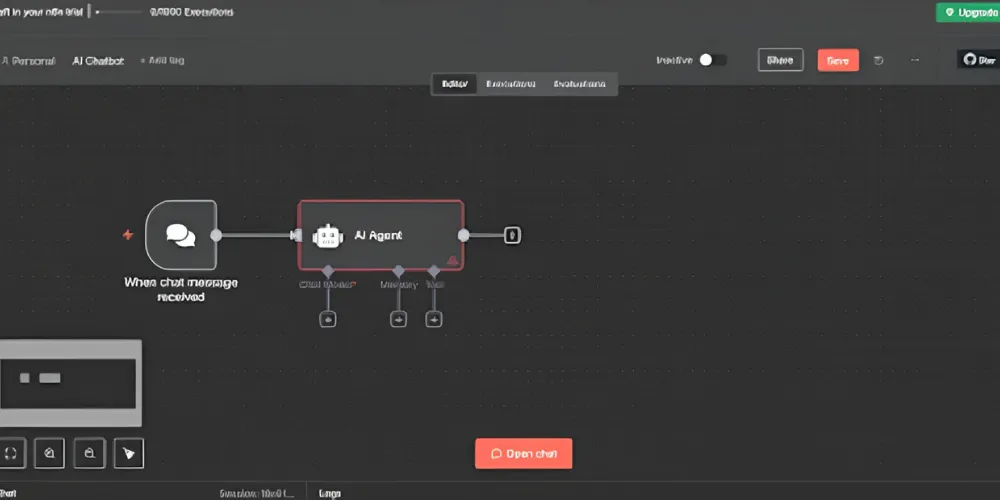Click the Memory diamond connector
1000x500 pixels.
pos(399,271)
